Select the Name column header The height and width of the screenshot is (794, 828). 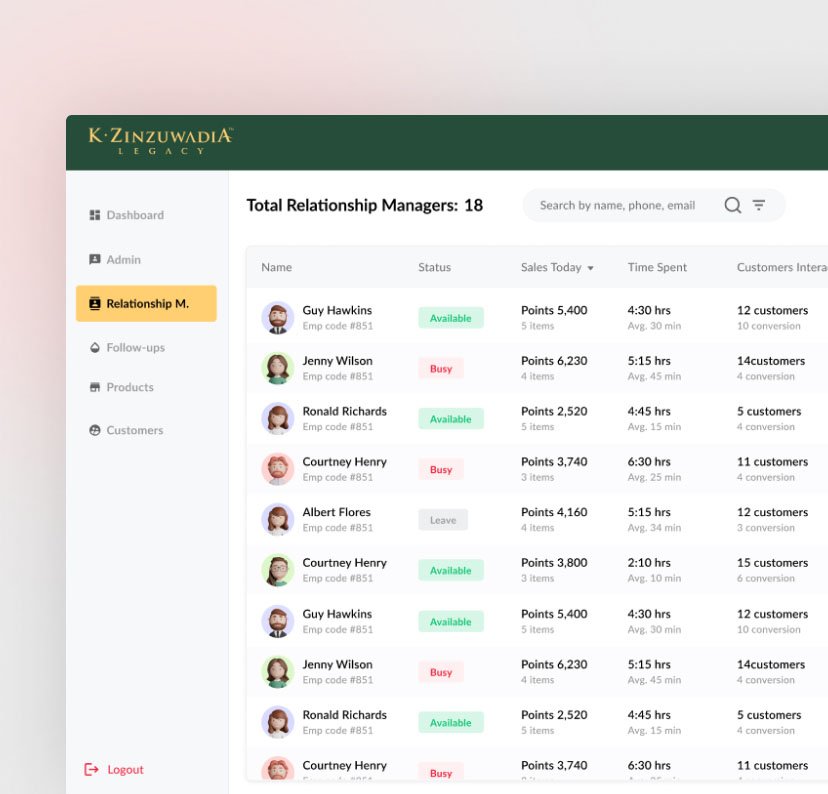275,267
